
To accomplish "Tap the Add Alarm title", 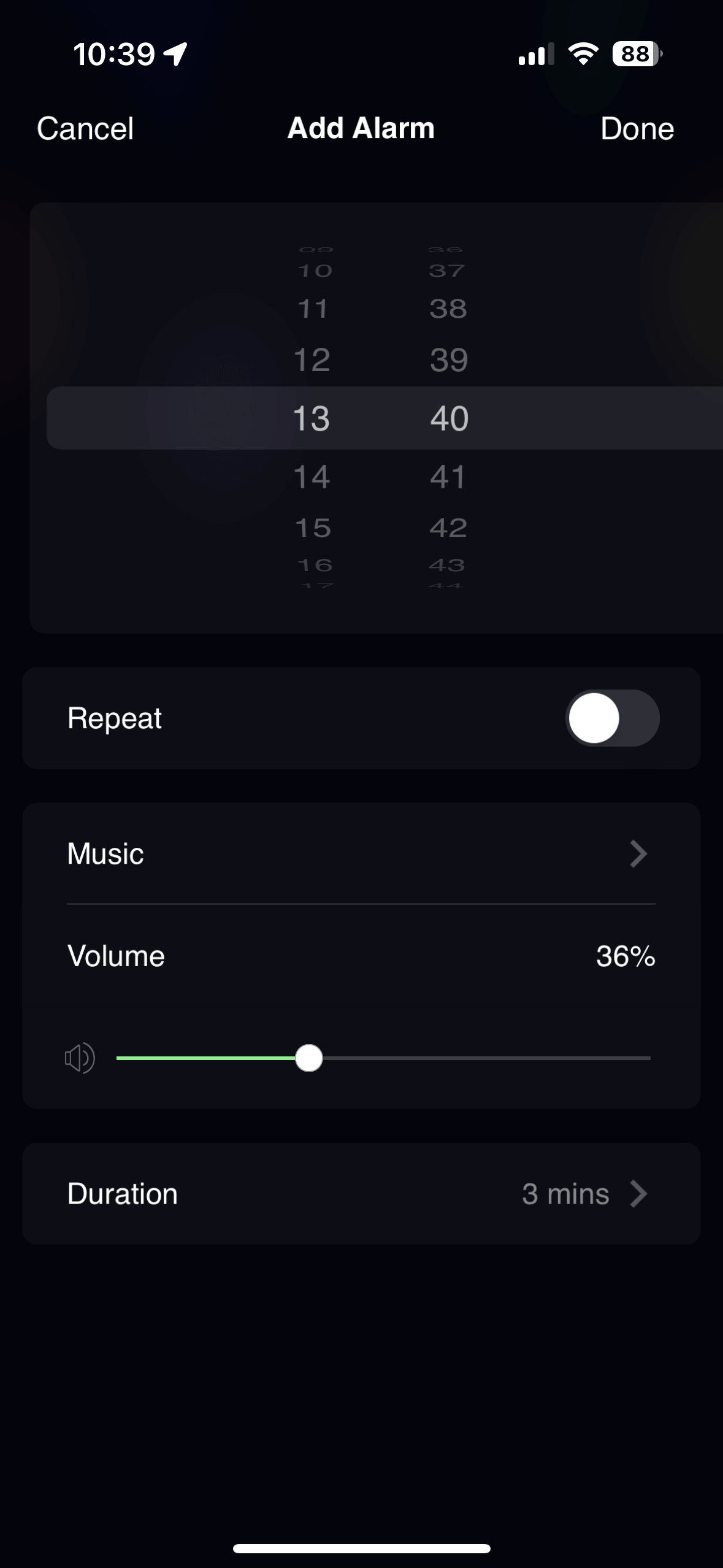I will point(361,128).
